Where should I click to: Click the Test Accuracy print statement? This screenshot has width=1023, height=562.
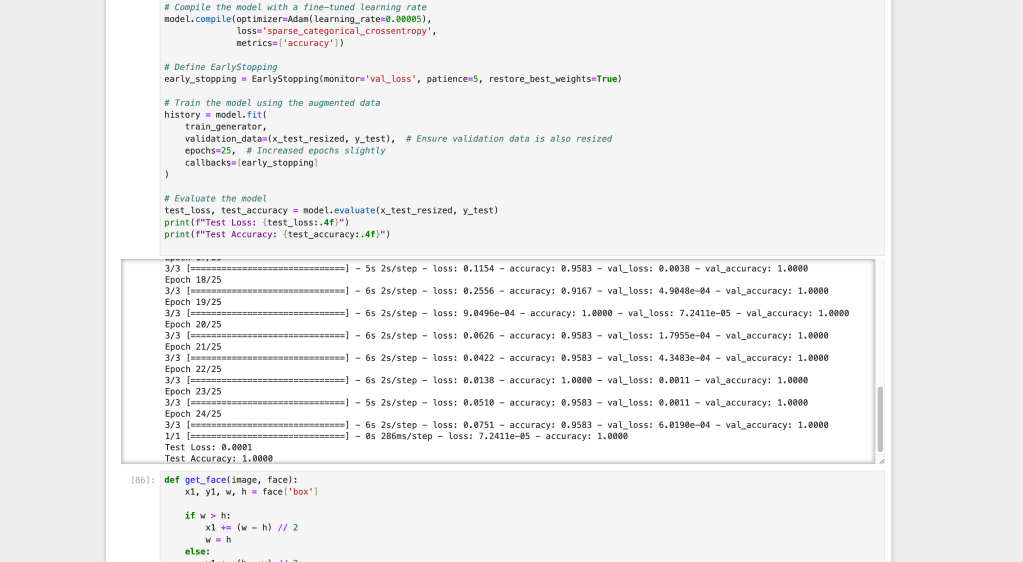click(x=276, y=234)
